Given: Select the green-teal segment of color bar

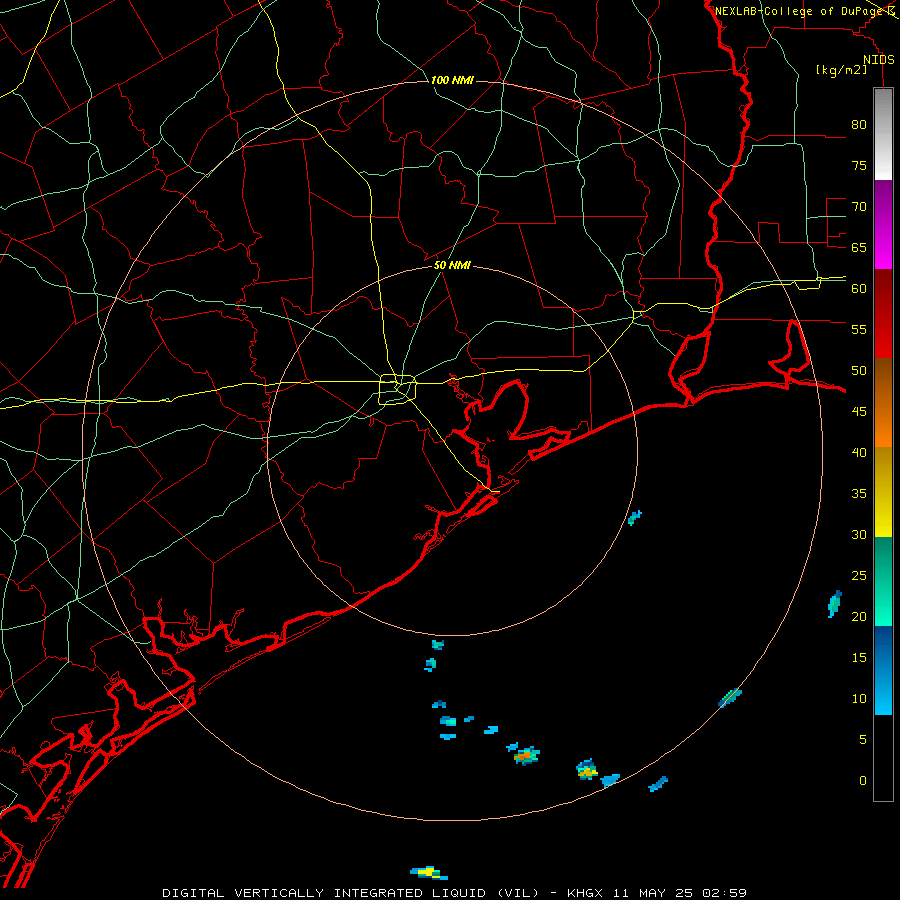Looking at the screenshot, I should click(883, 581).
